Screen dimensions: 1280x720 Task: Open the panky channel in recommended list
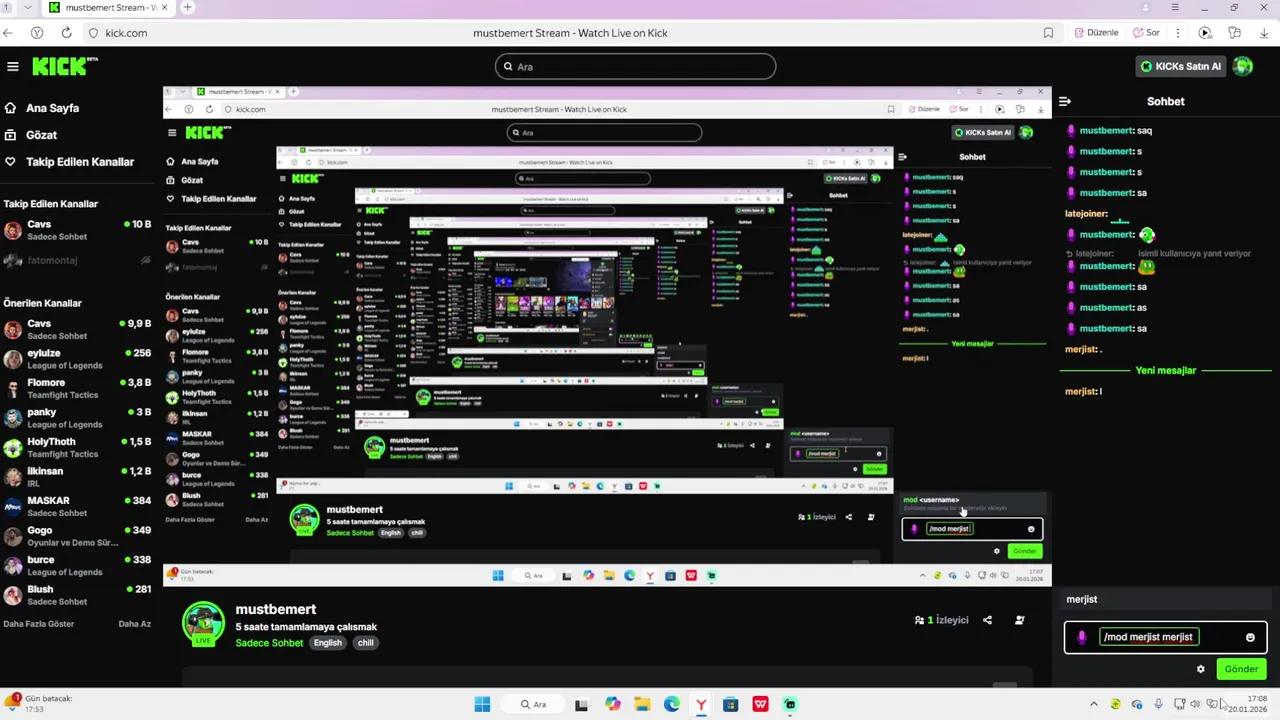click(78, 418)
